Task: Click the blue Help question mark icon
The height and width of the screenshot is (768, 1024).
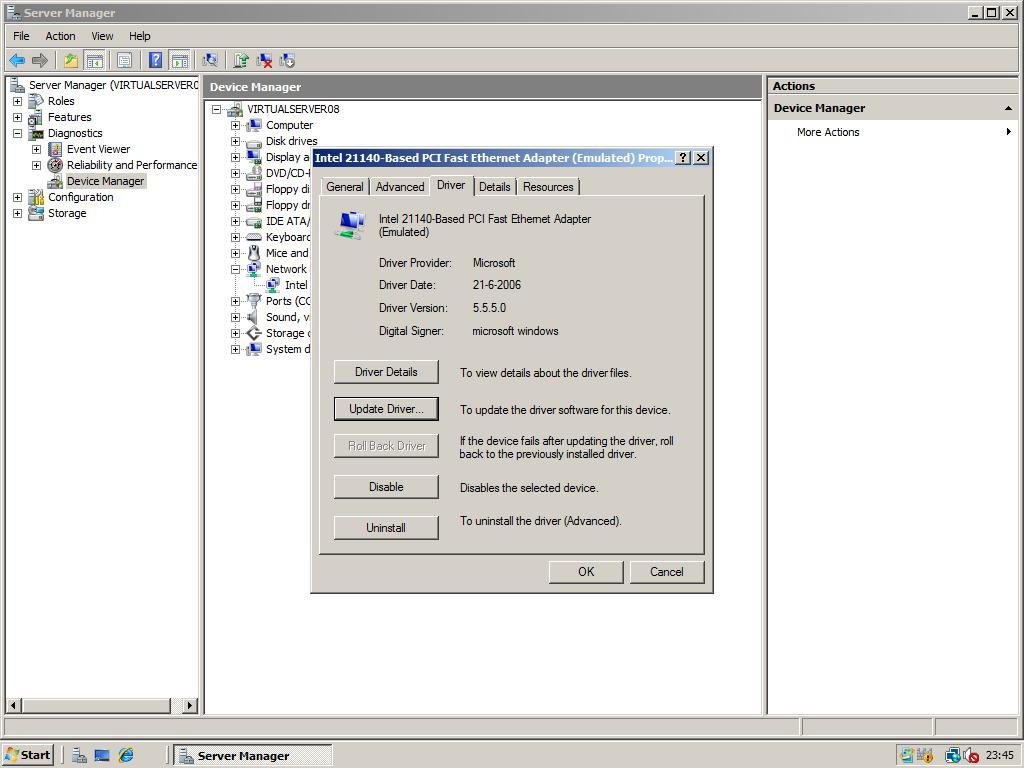Action: tap(155, 61)
